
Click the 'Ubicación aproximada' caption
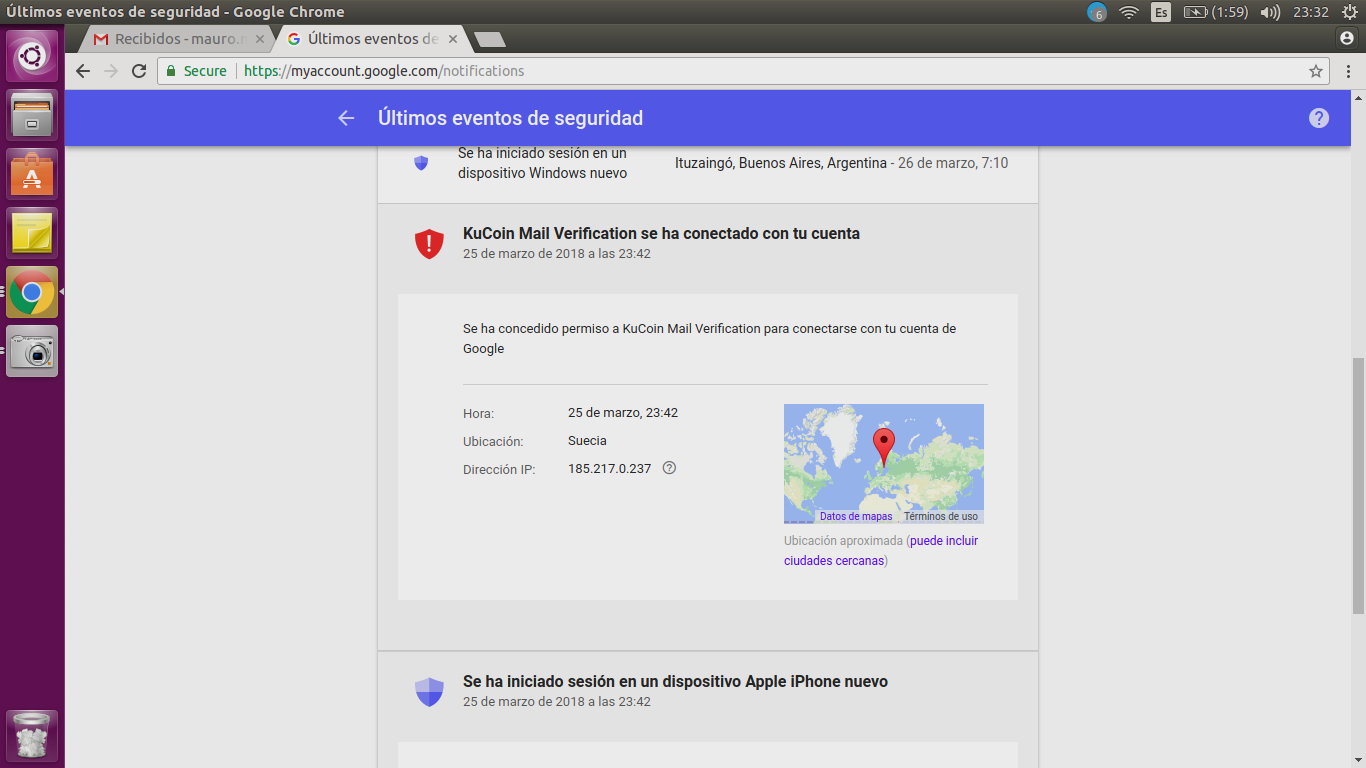point(843,540)
